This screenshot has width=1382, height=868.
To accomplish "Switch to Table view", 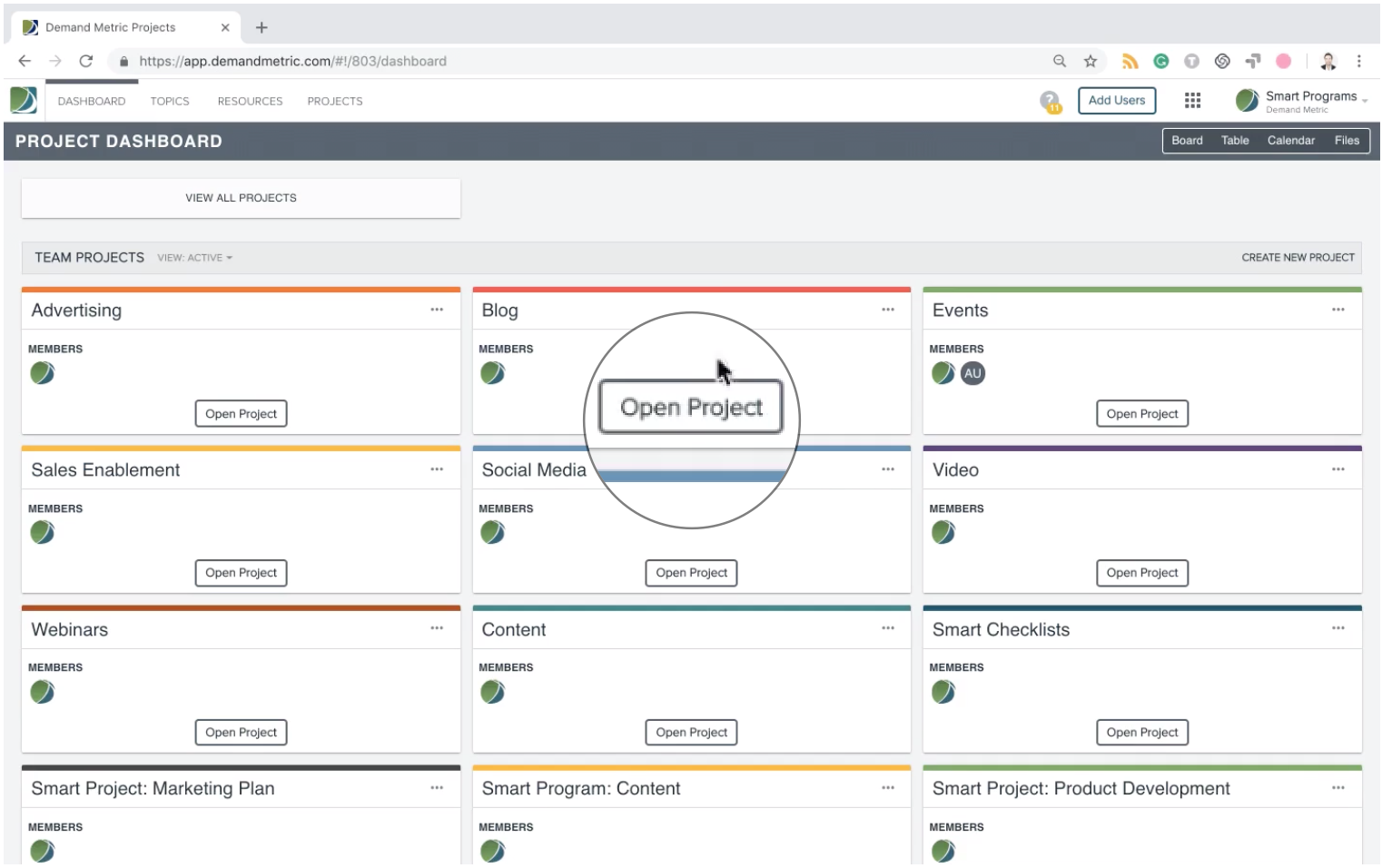I will click(1235, 141).
